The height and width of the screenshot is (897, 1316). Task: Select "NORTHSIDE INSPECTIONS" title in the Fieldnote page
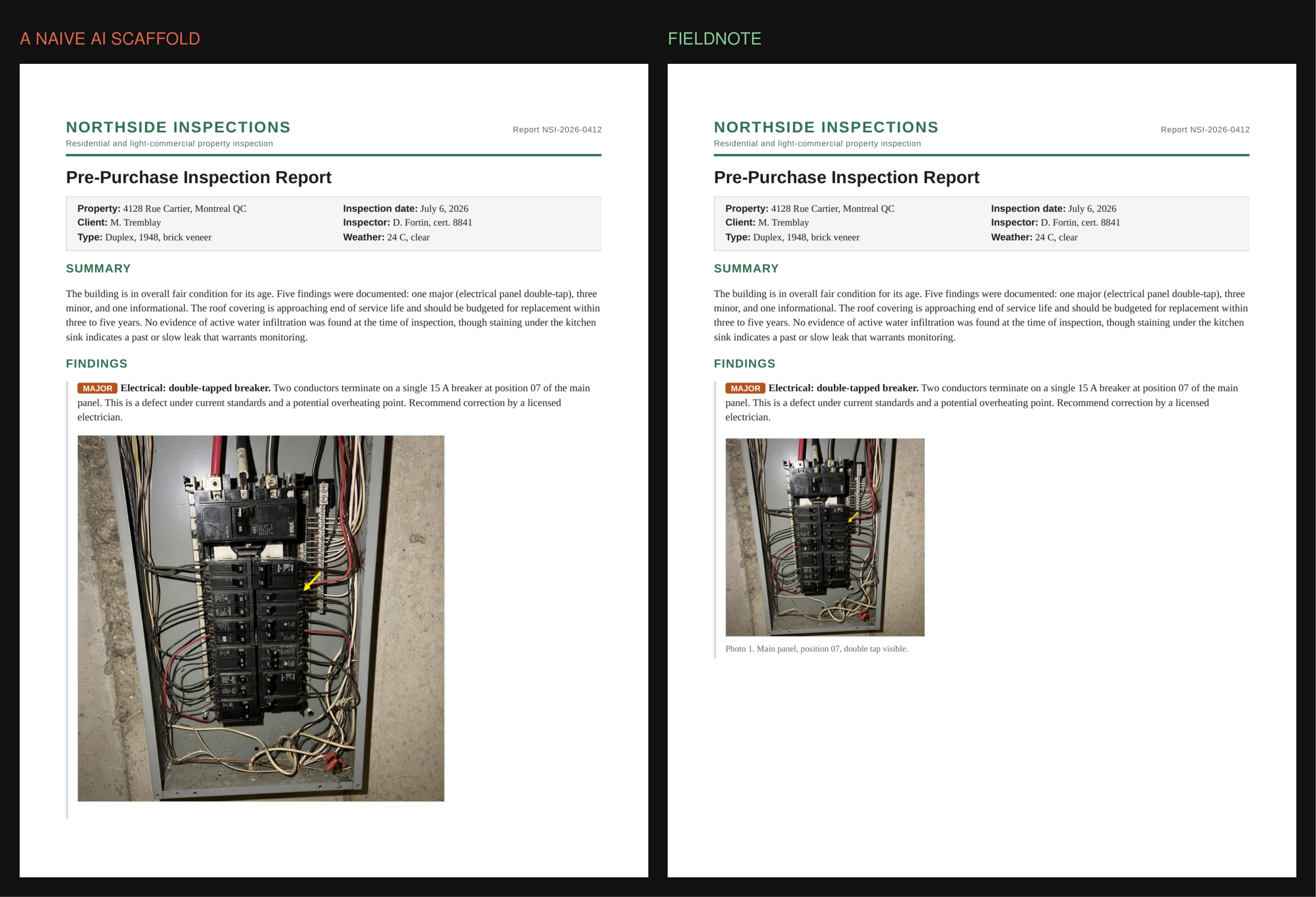826,127
